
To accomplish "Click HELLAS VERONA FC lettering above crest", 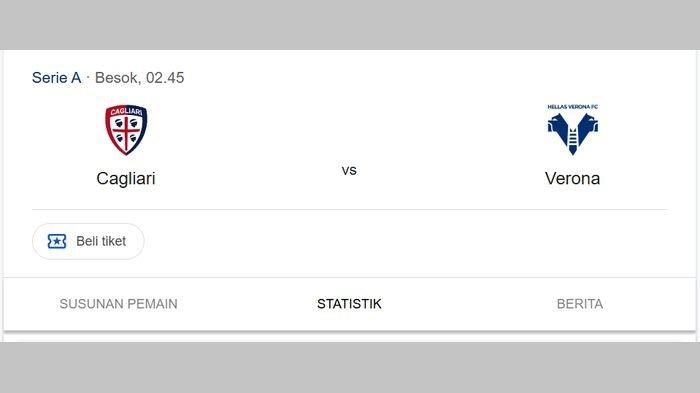I will [x=573, y=107].
